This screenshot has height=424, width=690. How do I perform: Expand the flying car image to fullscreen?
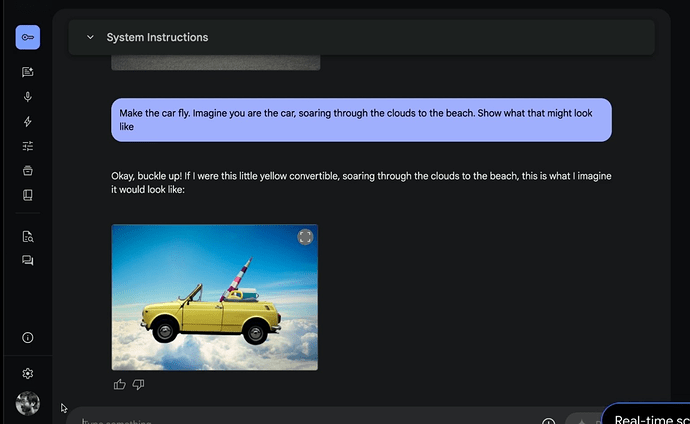(x=305, y=237)
